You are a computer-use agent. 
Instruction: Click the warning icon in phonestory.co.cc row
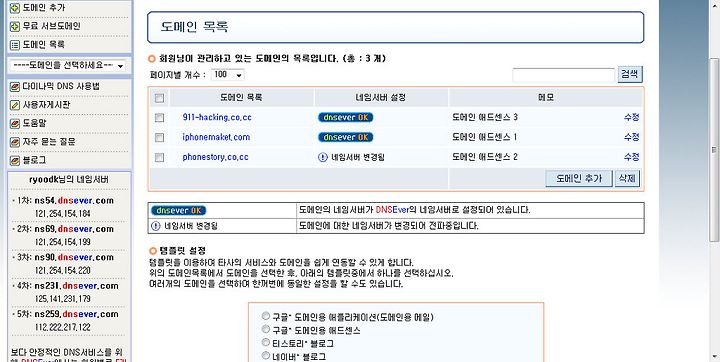[323, 157]
